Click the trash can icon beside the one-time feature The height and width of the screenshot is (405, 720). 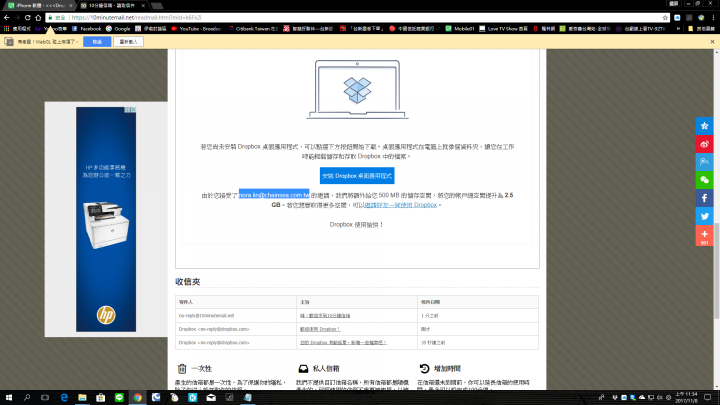click(x=182, y=368)
